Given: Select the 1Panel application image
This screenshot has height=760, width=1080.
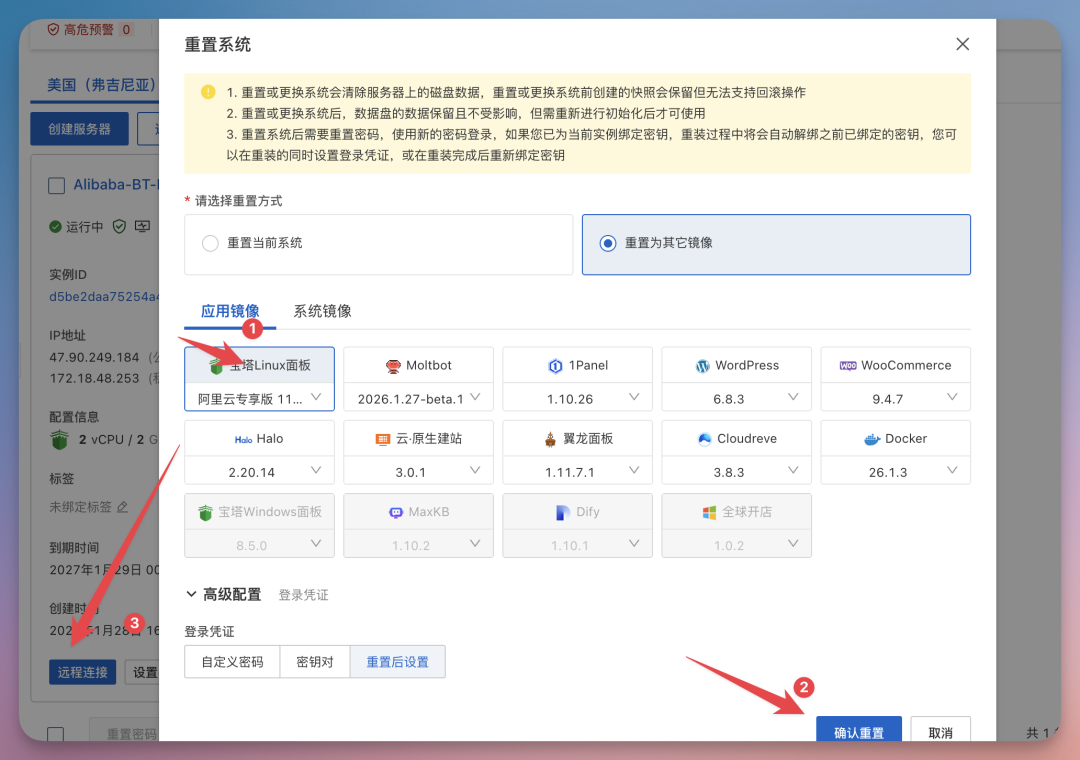Looking at the screenshot, I should pyautogui.click(x=577, y=365).
